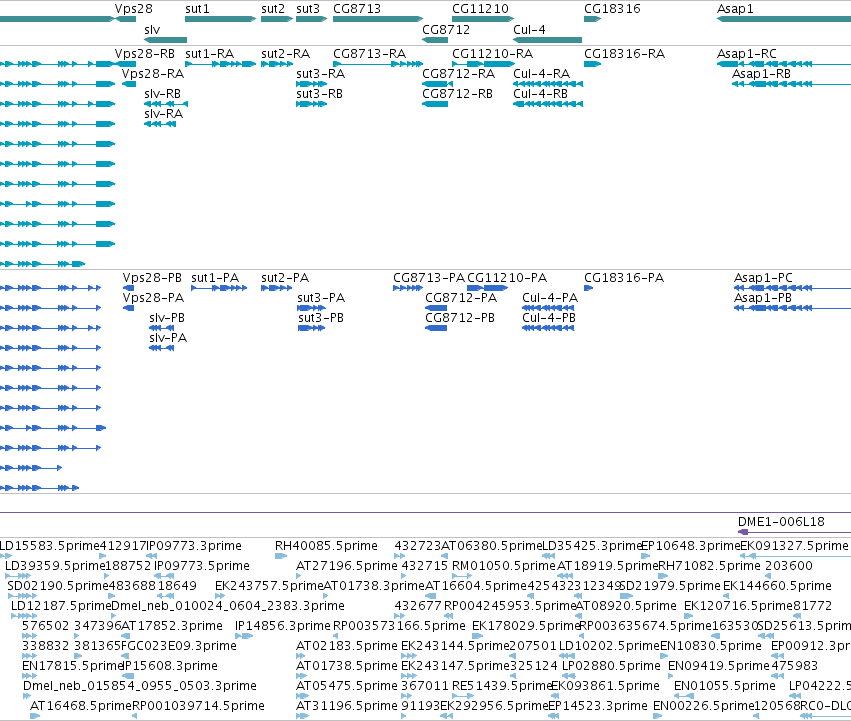Click the Vps28-RA transcript label
The height and width of the screenshot is (721, 851).
153,74
